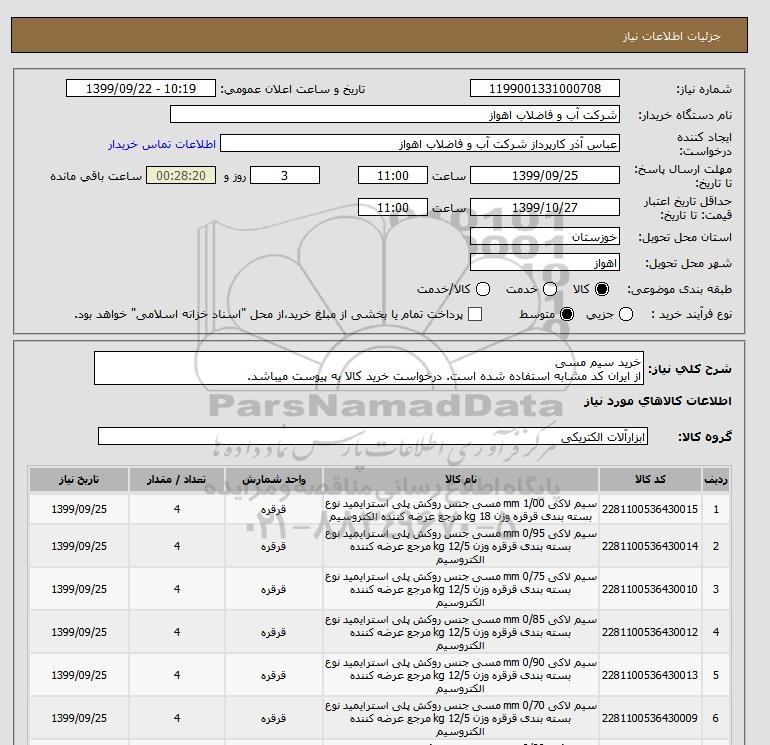Click item code 2281100536430010
The height and width of the screenshot is (745, 770).
click(x=650, y=589)
